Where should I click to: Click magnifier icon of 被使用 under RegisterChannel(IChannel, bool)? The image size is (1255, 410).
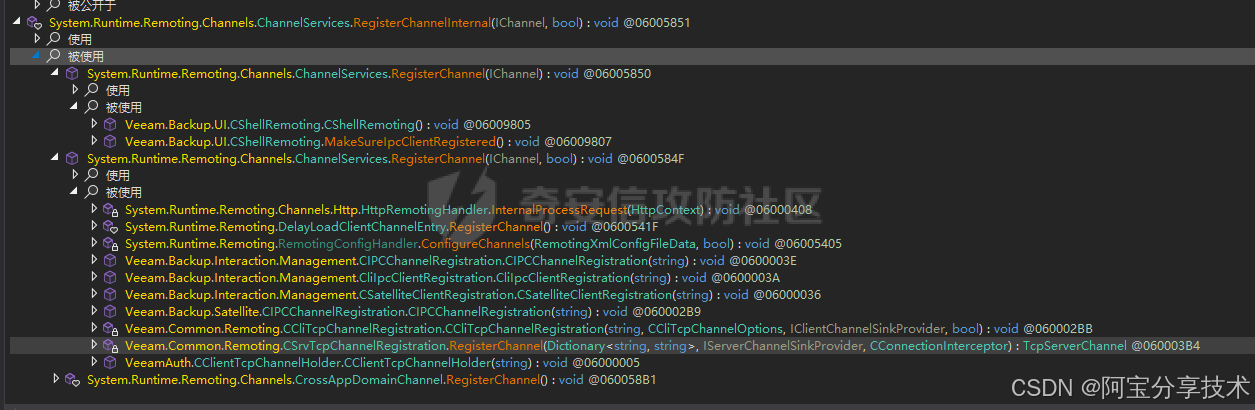click(x=92, y=192)
